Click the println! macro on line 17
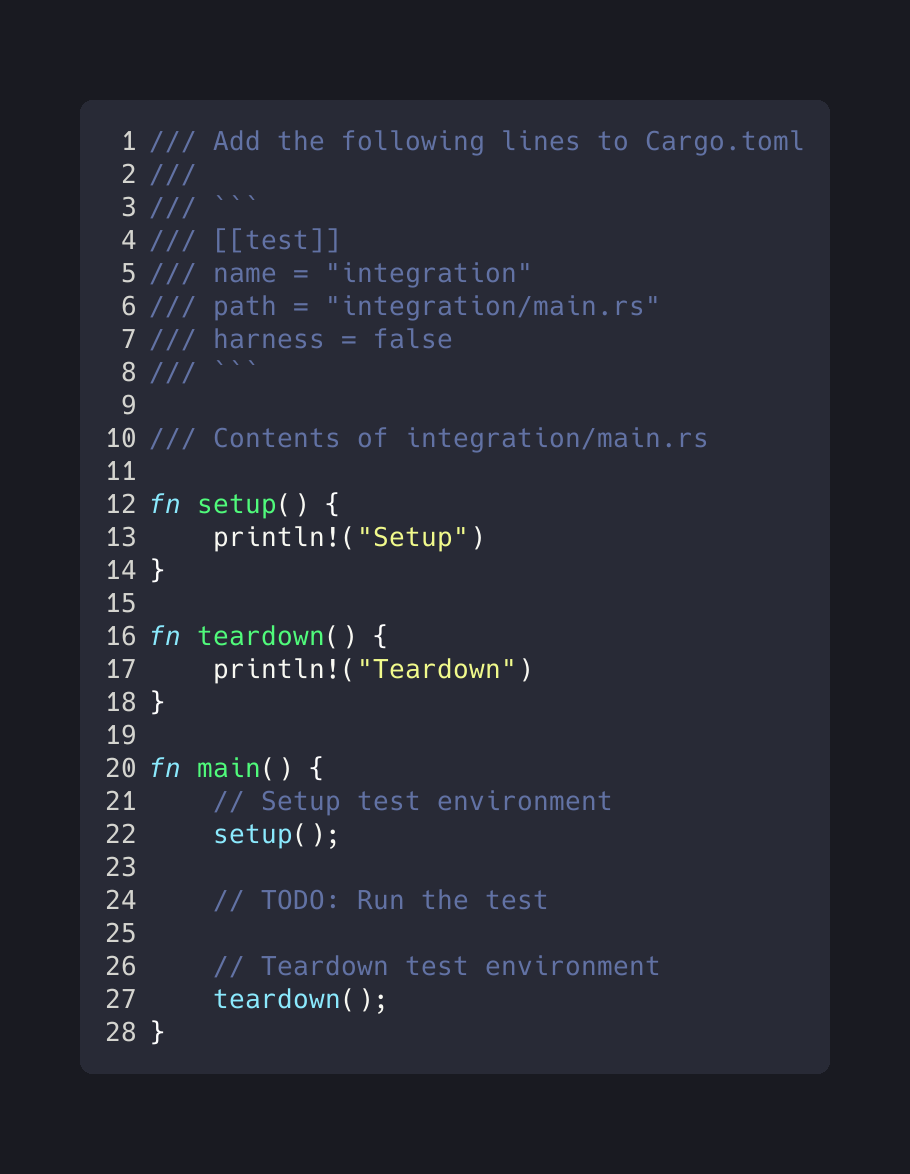Screen dimensions: 910x1174 276,669
